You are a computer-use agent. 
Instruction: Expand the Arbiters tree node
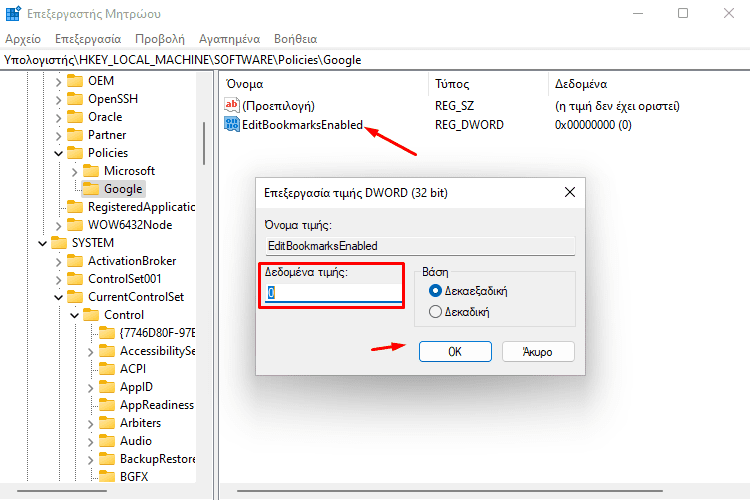coord(90,424)
